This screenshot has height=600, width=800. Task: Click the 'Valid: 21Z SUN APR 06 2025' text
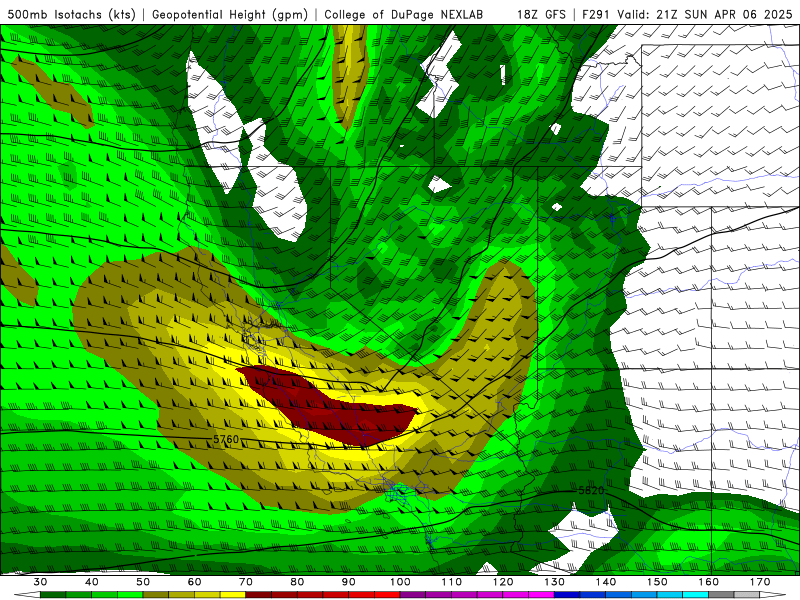point(705,15)
